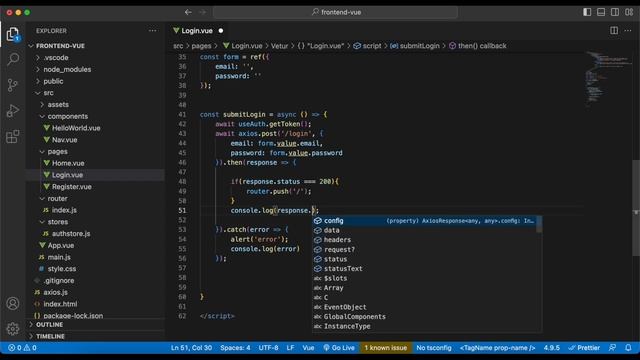Open the Manage gear icon
640x360 pixels.
13,329
